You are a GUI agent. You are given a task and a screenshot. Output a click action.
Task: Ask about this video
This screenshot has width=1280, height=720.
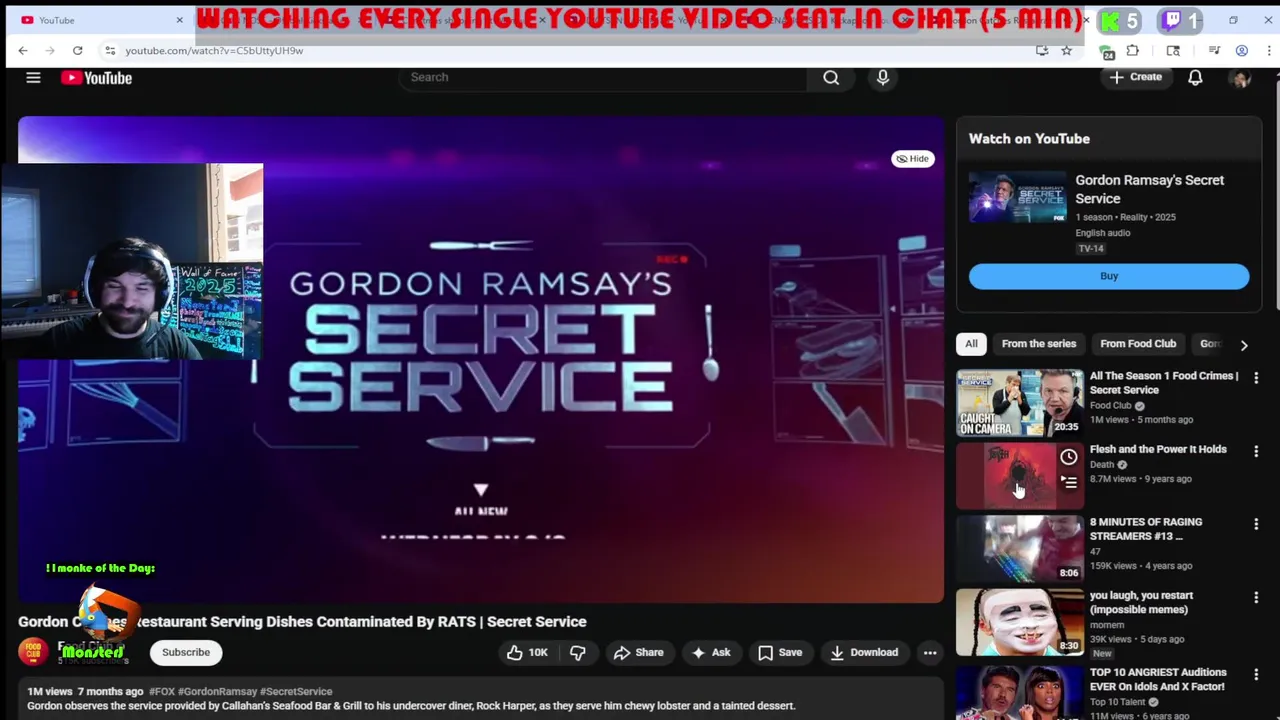tap(711, 652)
